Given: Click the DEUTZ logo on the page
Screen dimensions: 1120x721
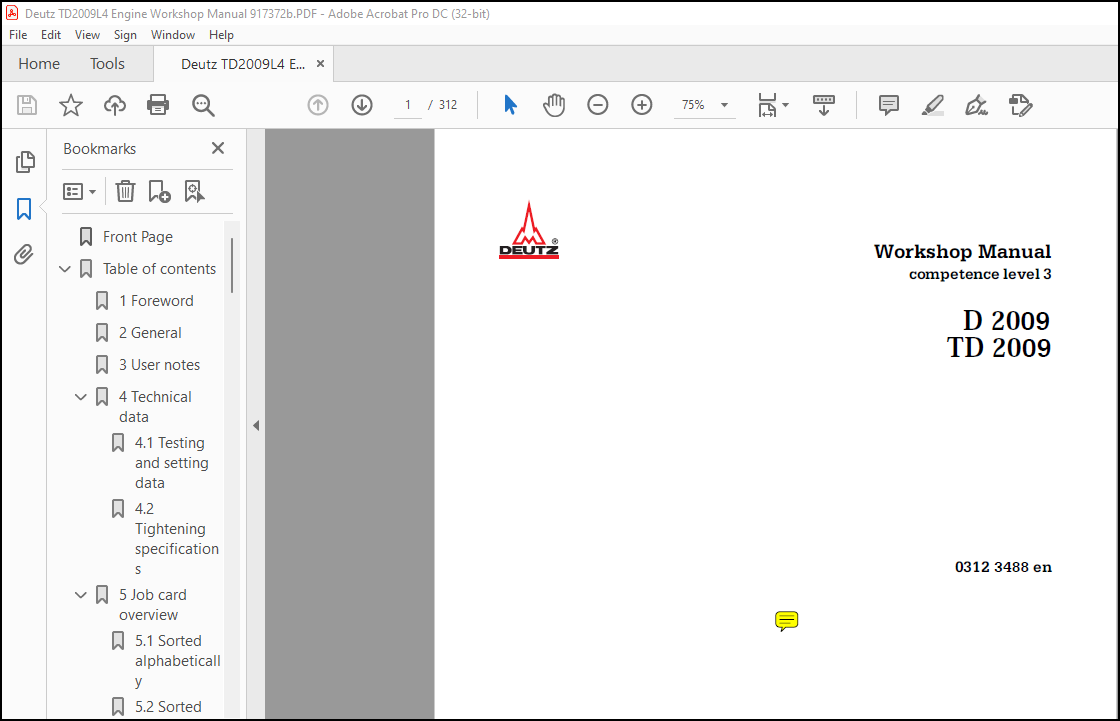Looking at the screenshot, I should coord(529,230).
